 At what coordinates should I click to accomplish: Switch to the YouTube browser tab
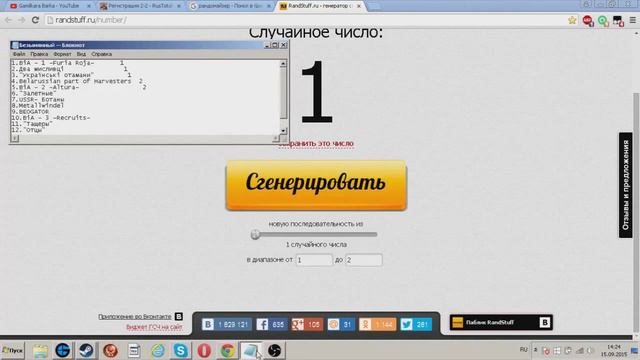coord(49,6)
